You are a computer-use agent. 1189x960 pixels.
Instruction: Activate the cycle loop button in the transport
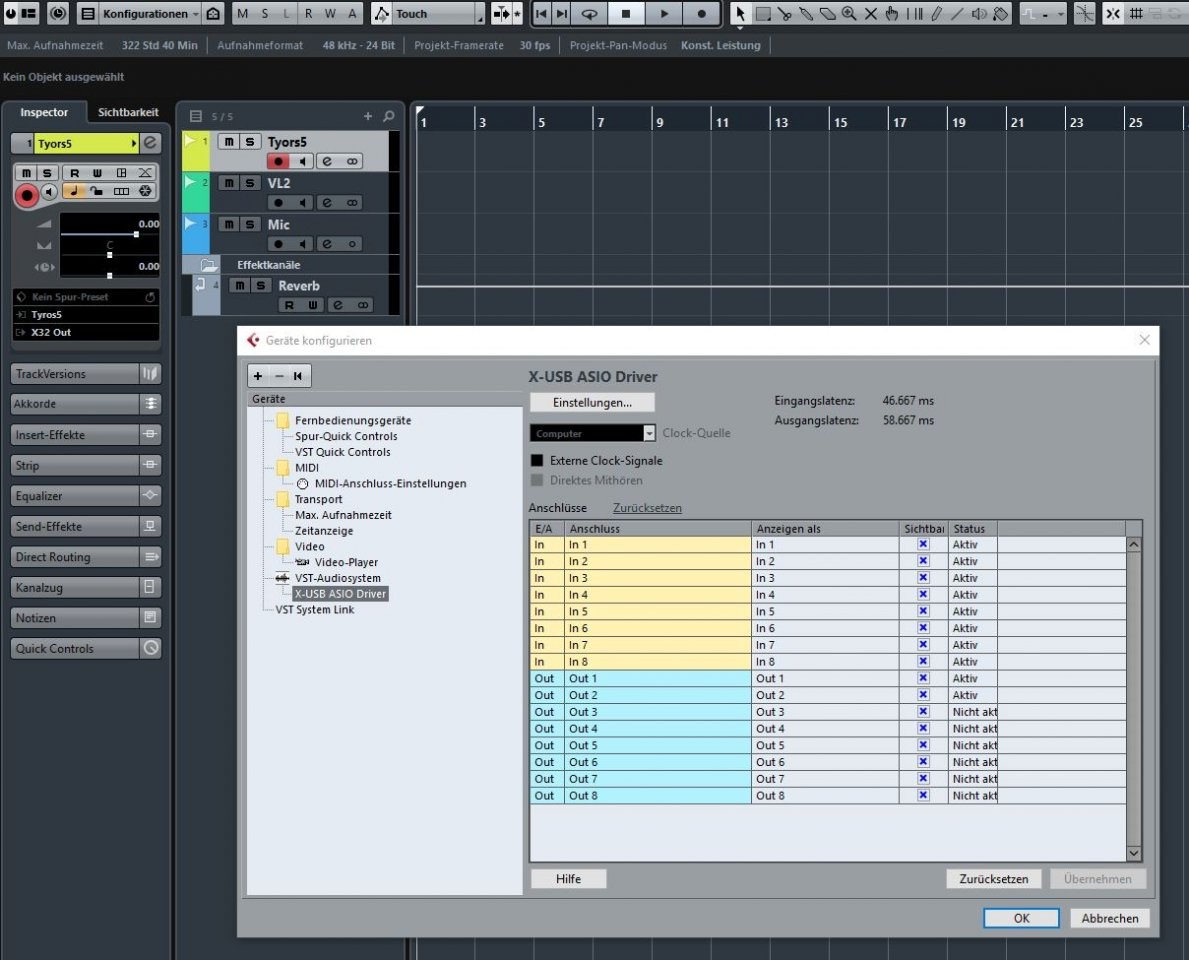point(589,13)
